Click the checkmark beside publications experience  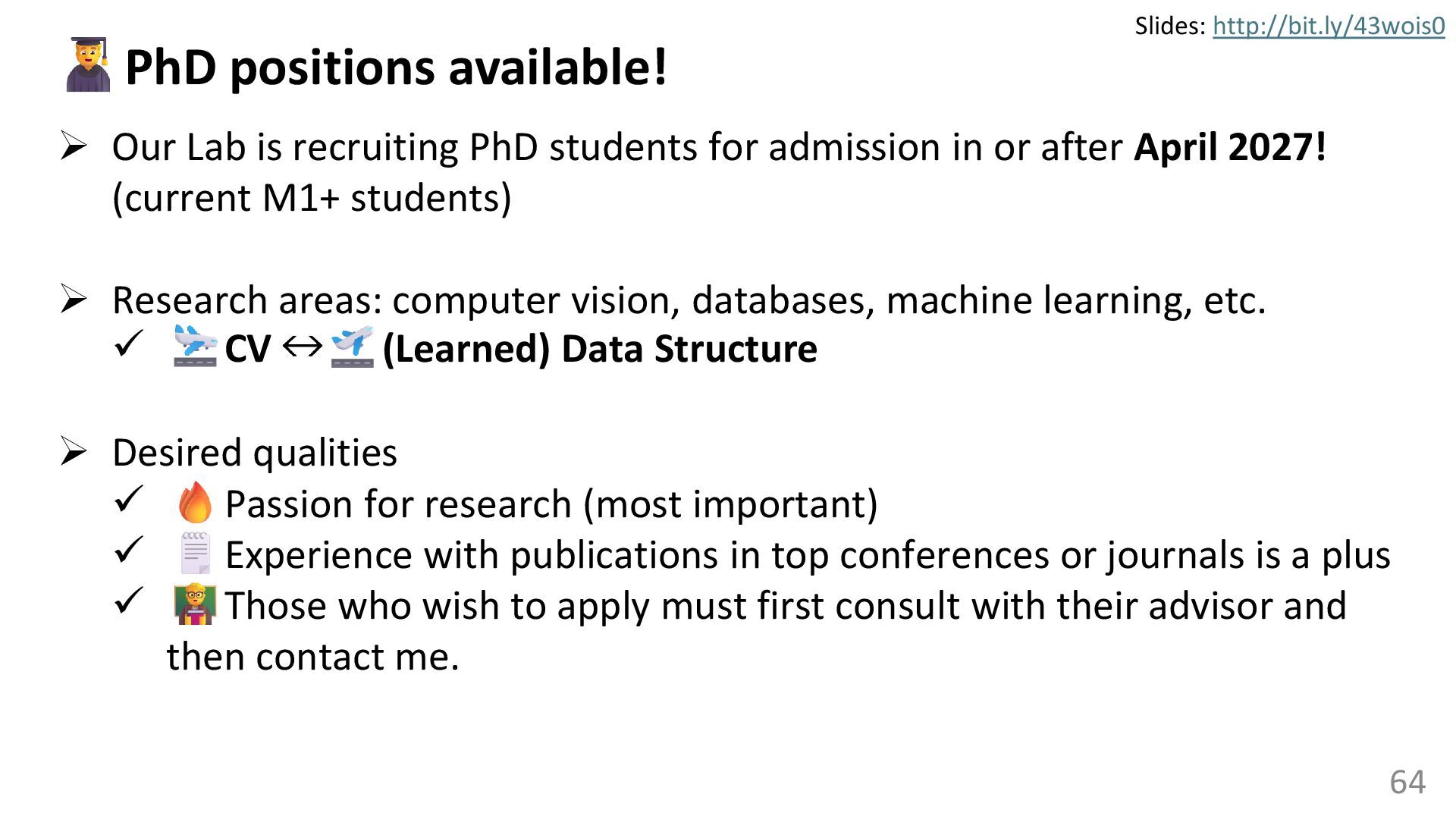click(x=129, y=550)
